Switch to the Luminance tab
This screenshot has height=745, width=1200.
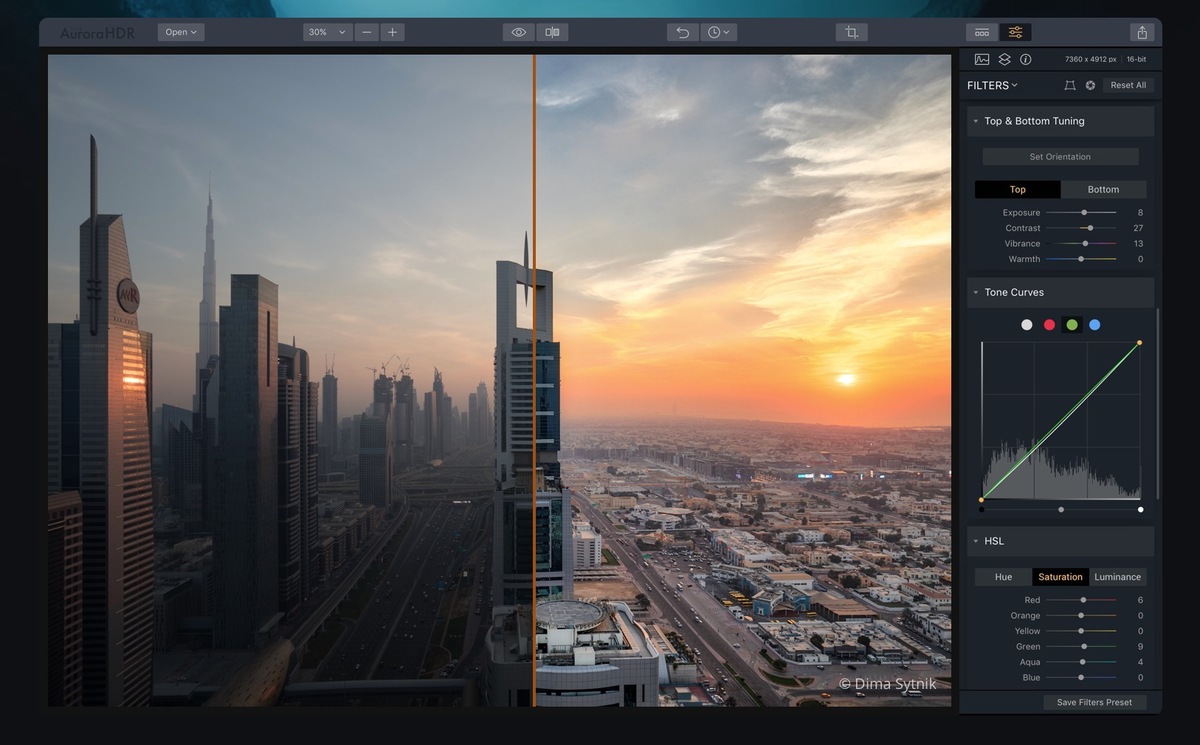pyautogui.click(x=1117, y=577)
